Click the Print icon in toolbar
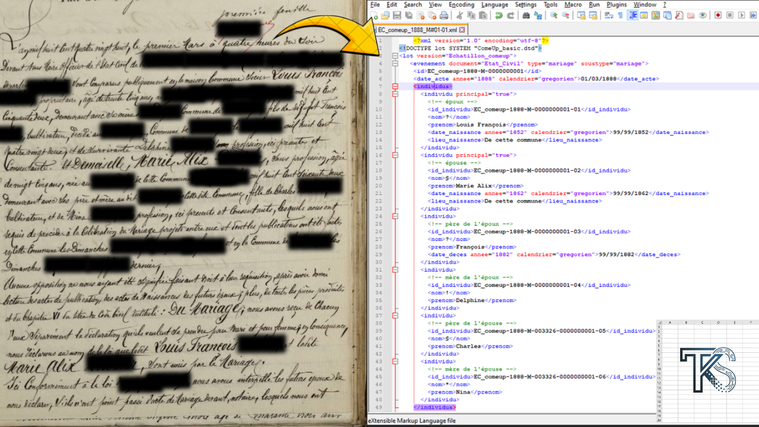Image resolution: width=759 pixels, height=427 pixels. click(444, 16)
